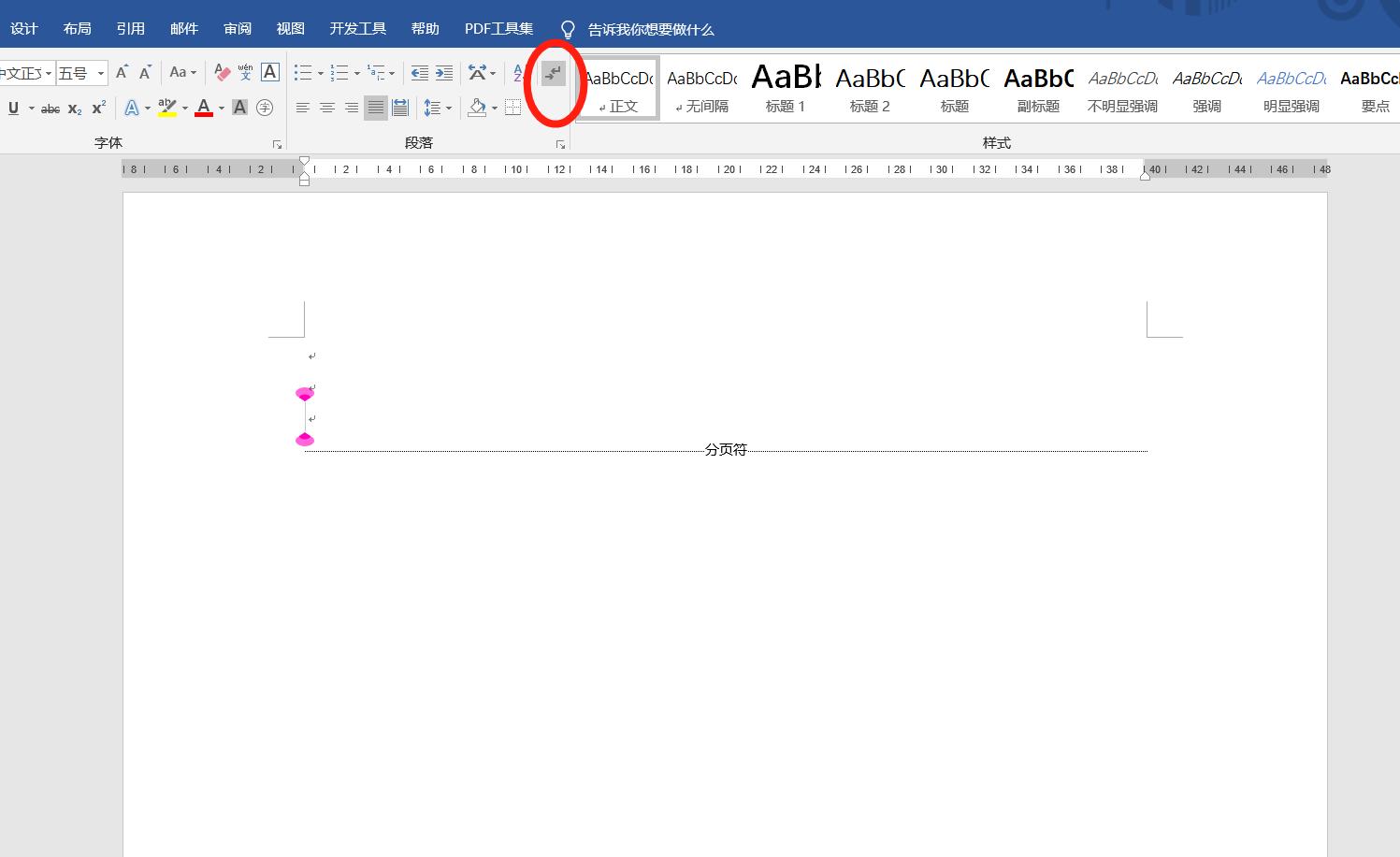This screenshot has width=1400, height=857.
Task: Toggle underline formatting
Action: coord(13,109)
